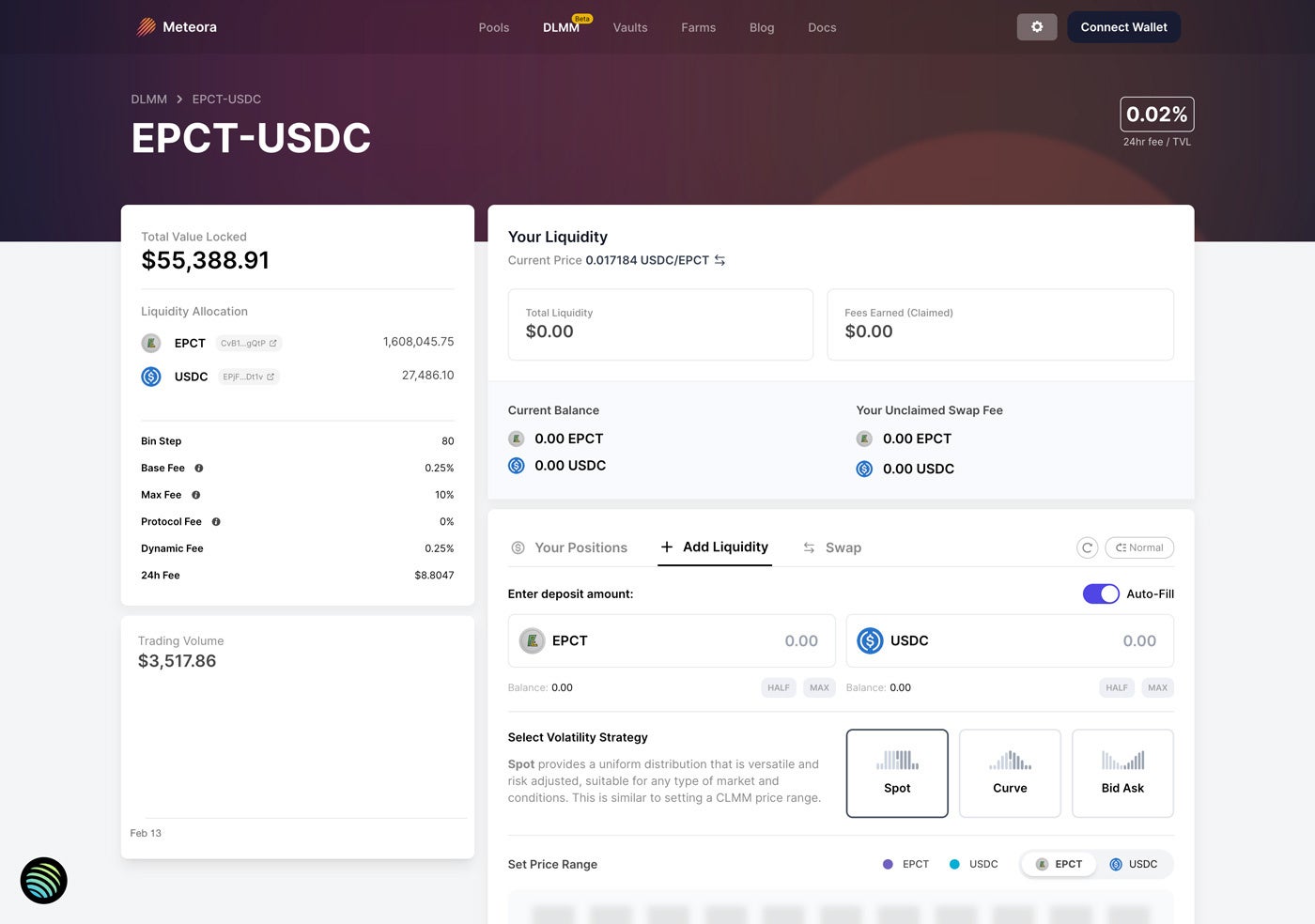The image size is (1315, 924).
Task: Open USDC token address EPjF...Dt1v link
Action: click(249, 377)
